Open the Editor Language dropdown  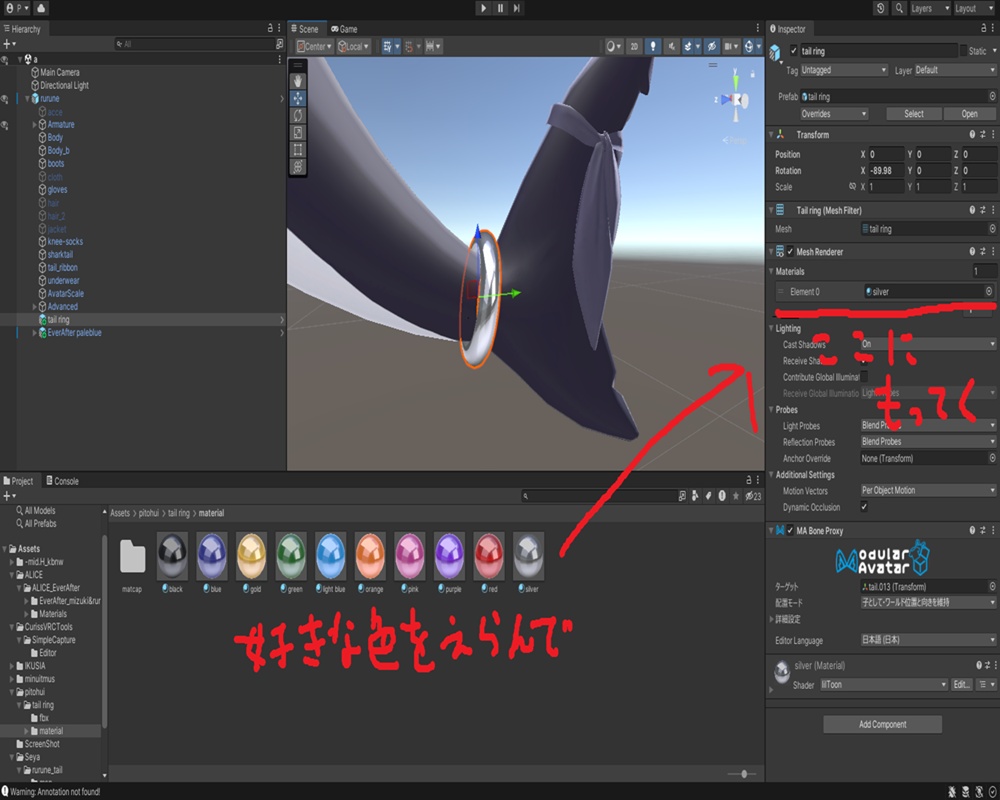coord(928,640)
